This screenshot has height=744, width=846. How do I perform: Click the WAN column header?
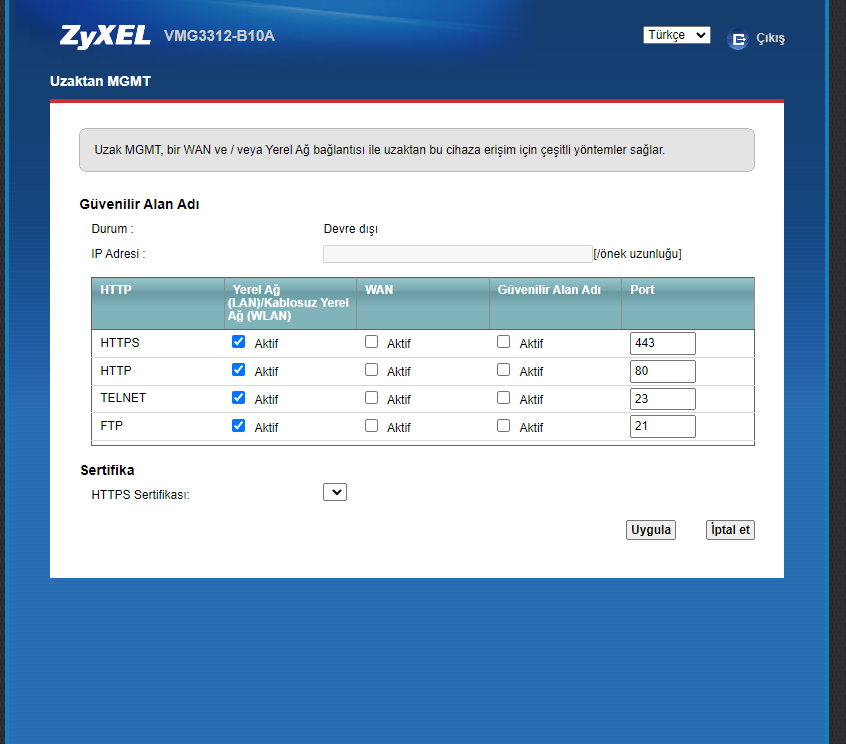379,290
